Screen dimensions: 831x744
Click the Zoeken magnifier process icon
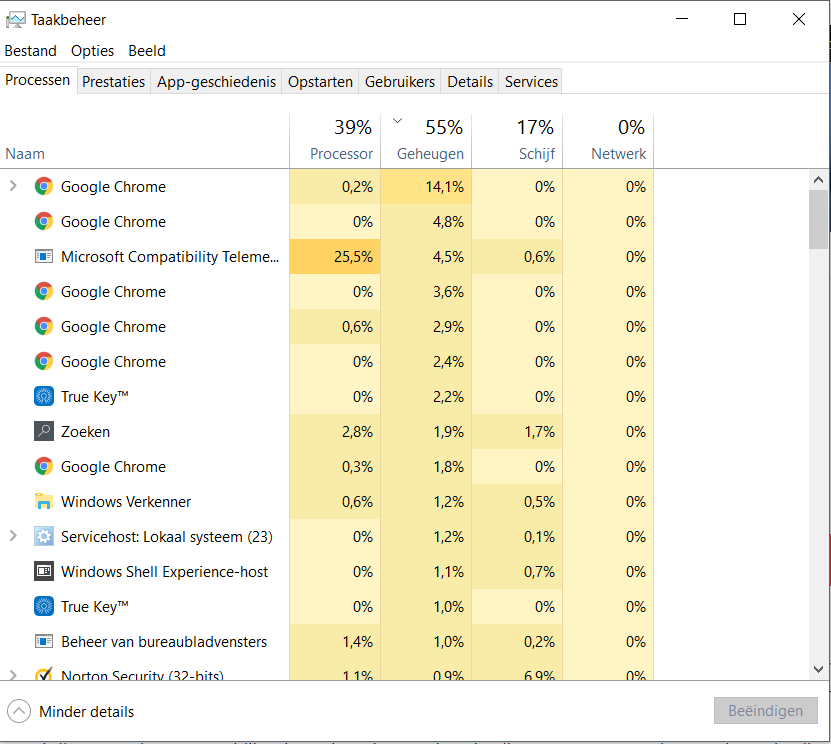coord(43,432)
